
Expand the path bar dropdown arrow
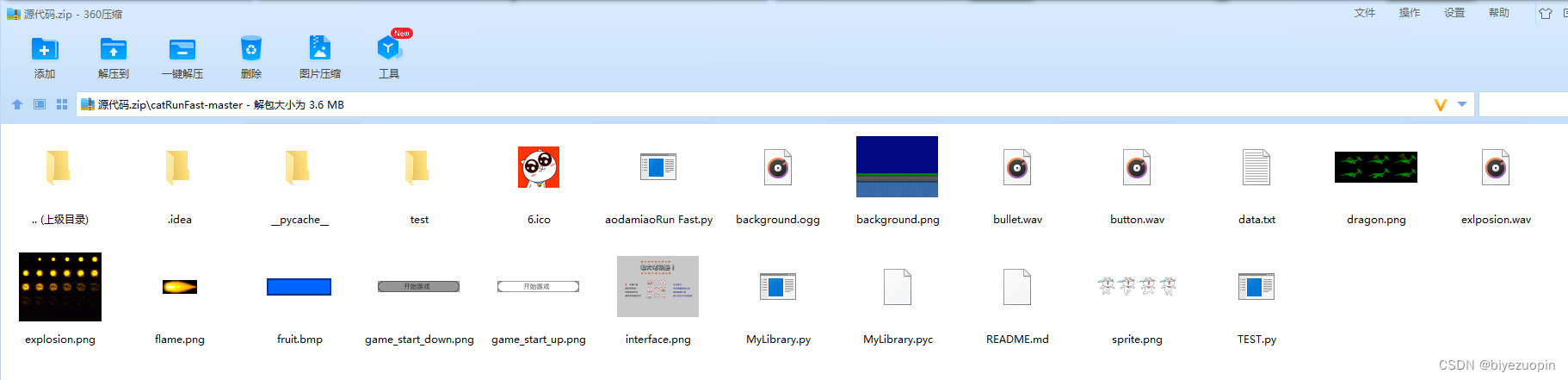tap(1462, 104)
